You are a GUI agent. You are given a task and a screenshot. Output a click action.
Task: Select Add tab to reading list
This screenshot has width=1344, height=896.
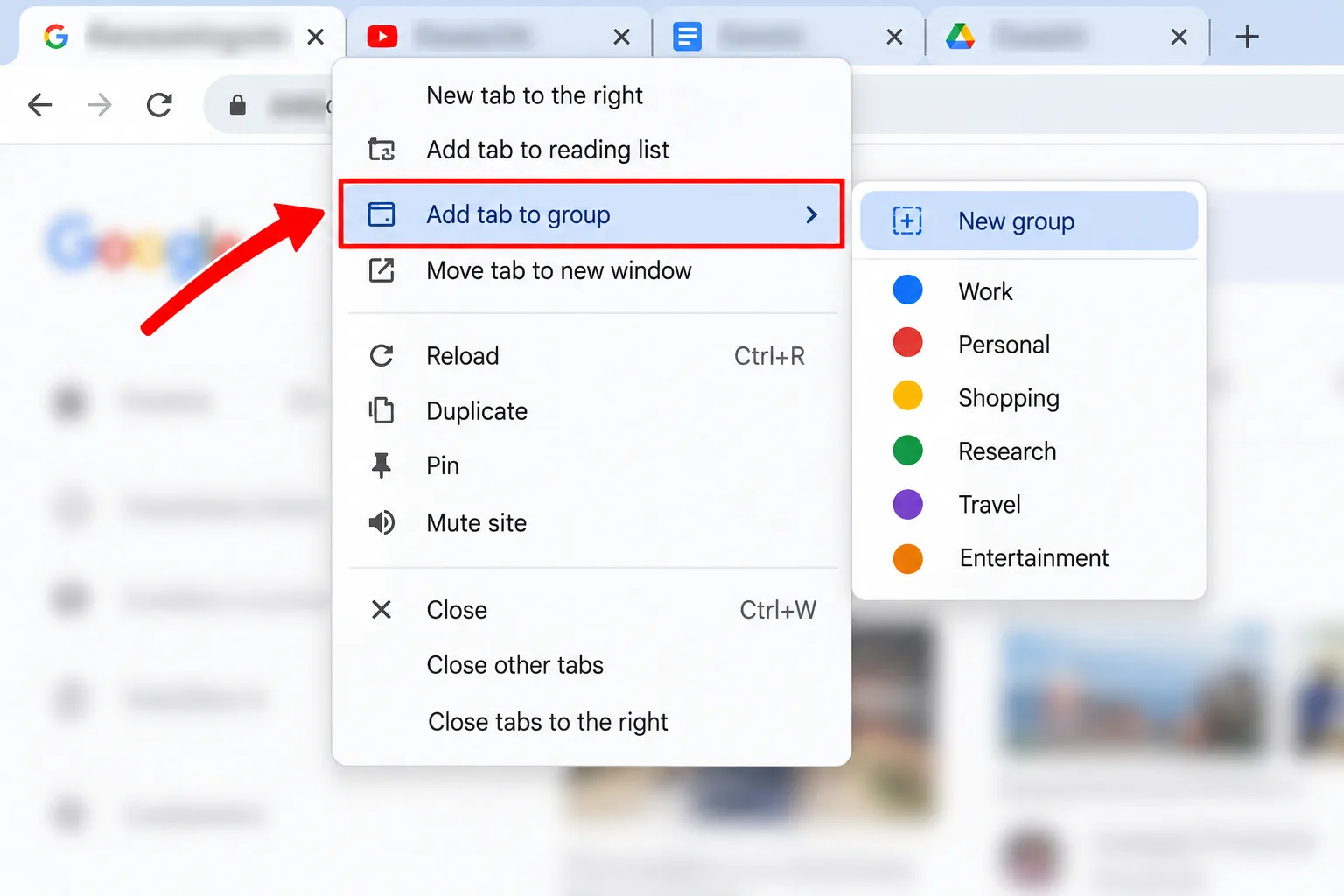coord(548,150)
